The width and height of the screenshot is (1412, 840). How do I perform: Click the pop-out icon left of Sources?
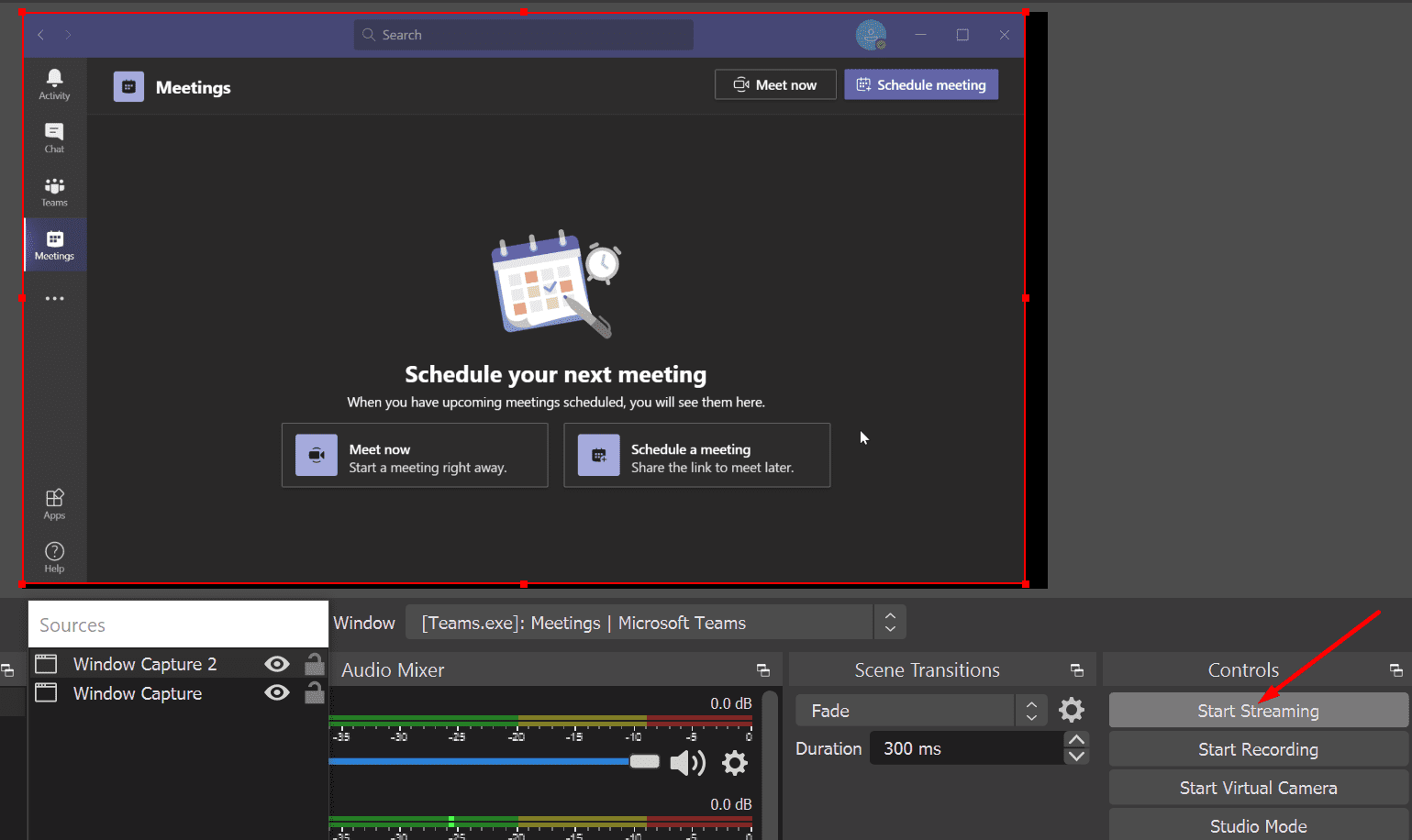tap(7, 670)
